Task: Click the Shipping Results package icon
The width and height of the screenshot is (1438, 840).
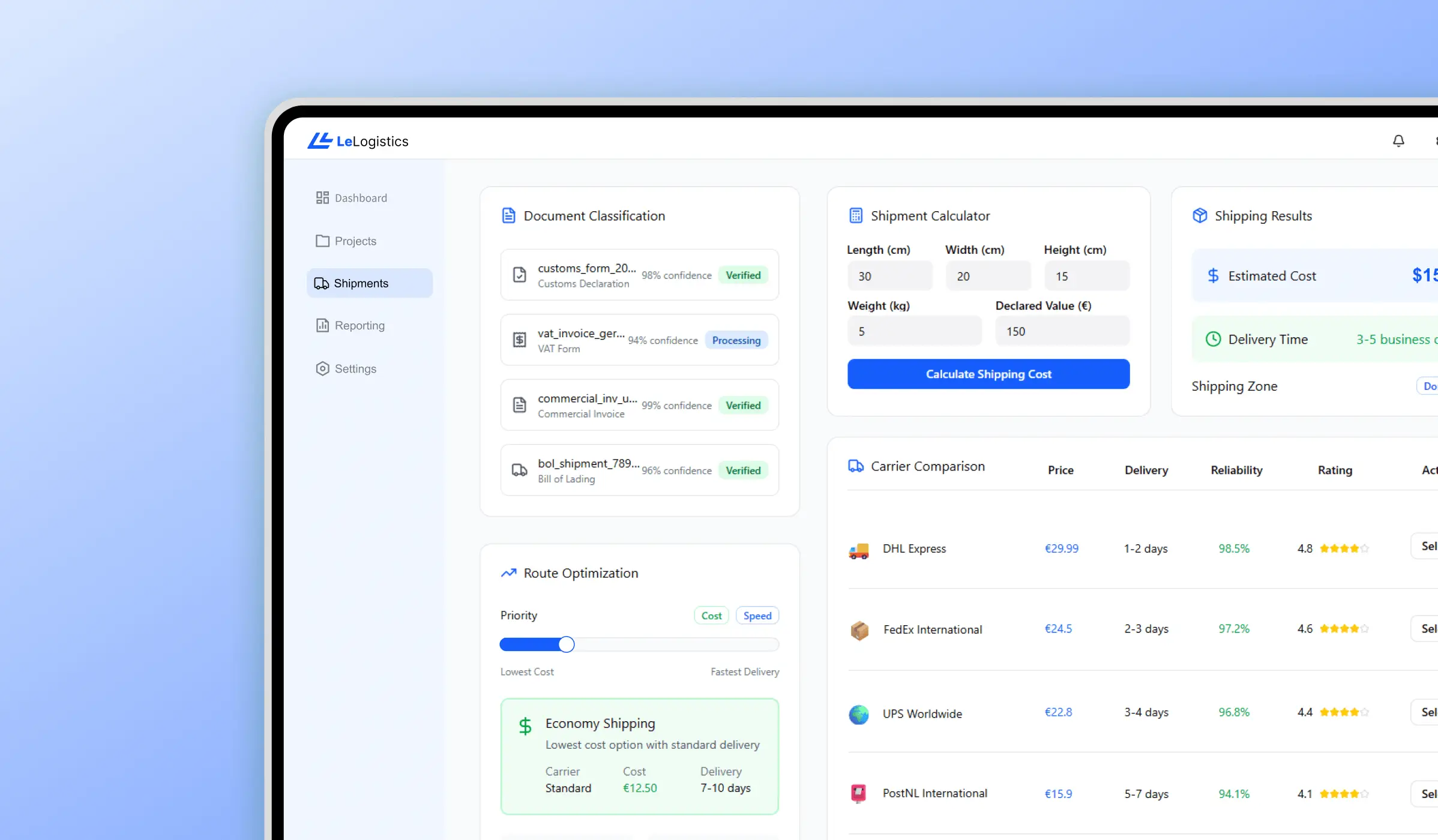Action: (1200, 215)
